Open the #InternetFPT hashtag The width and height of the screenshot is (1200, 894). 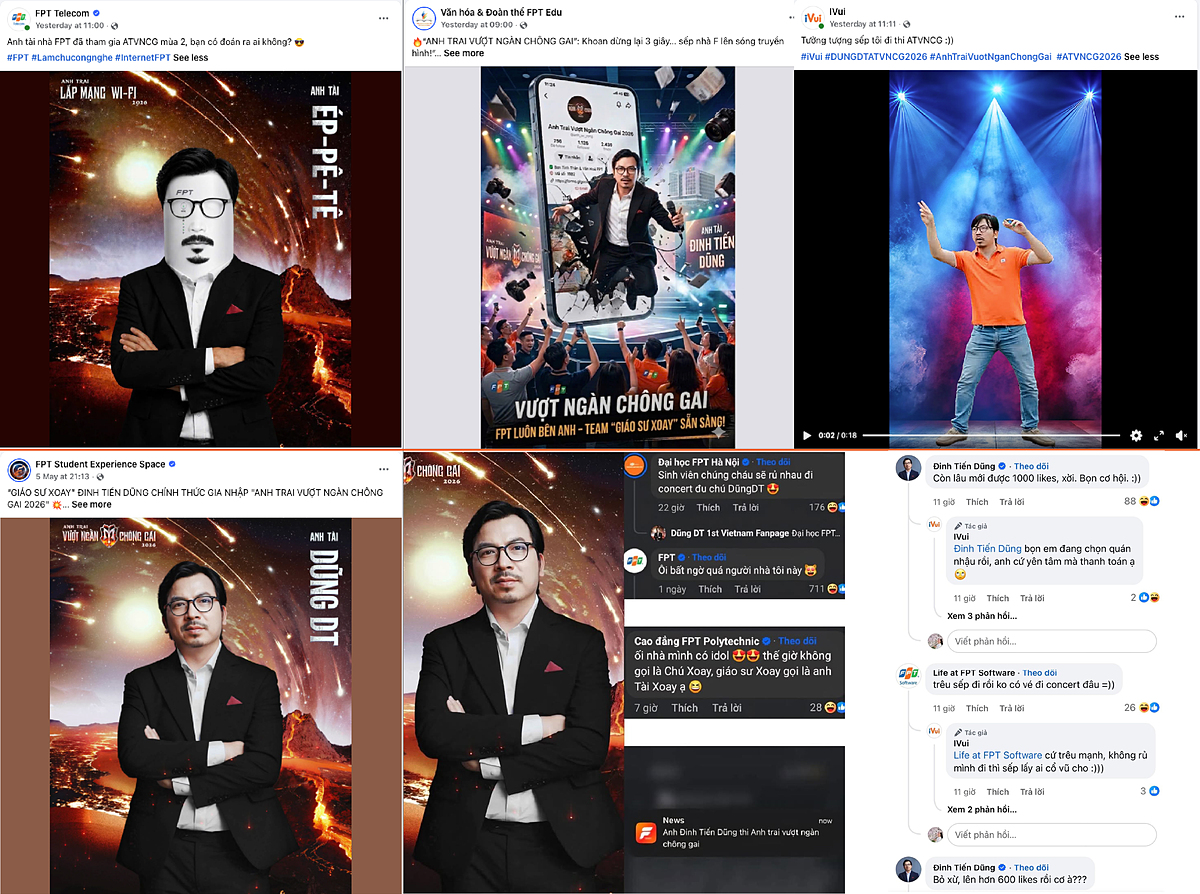click(x=143, y=58)
